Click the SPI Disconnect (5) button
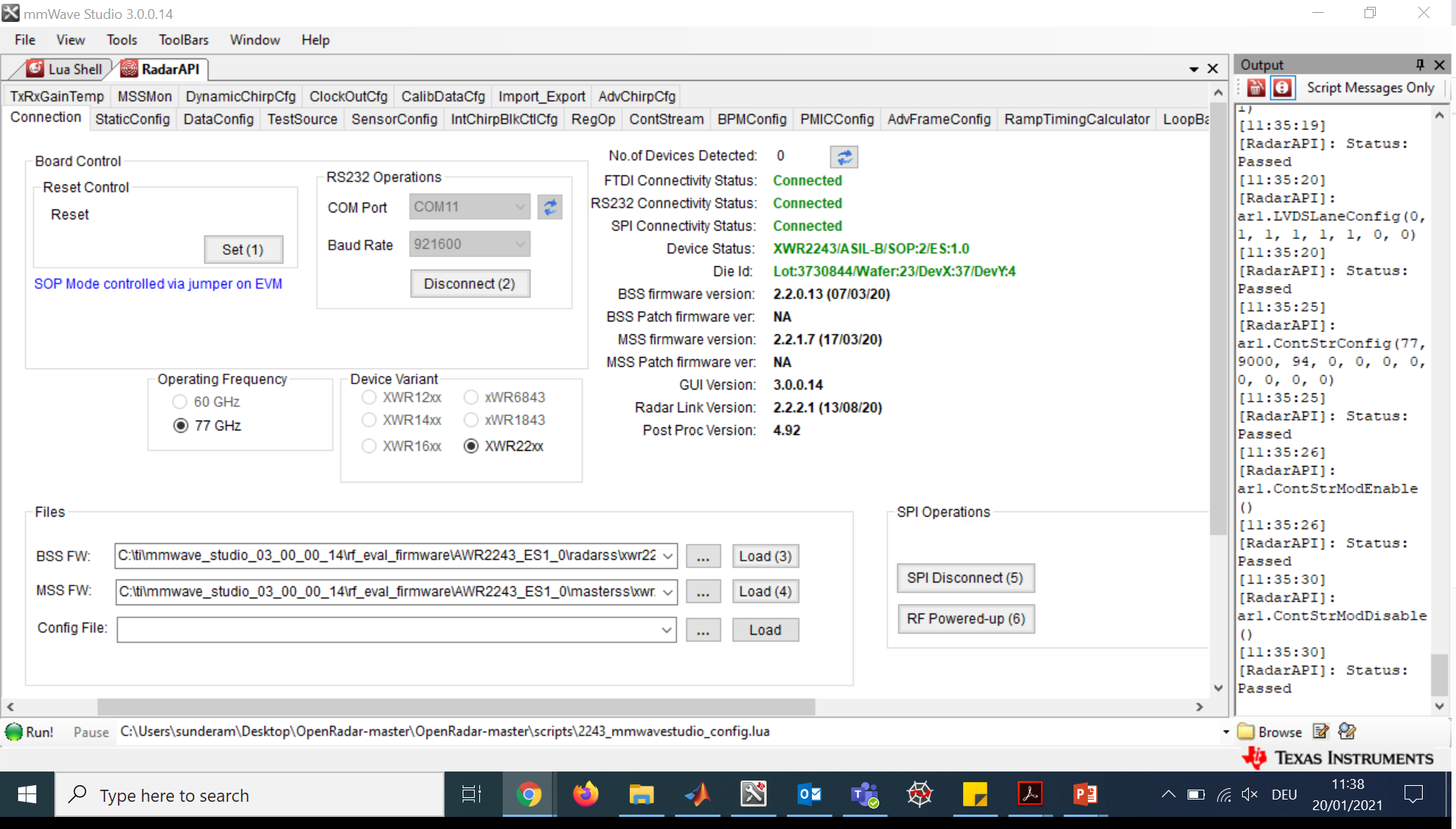This screenshot has width=1456, height=829. pos(965,578)
